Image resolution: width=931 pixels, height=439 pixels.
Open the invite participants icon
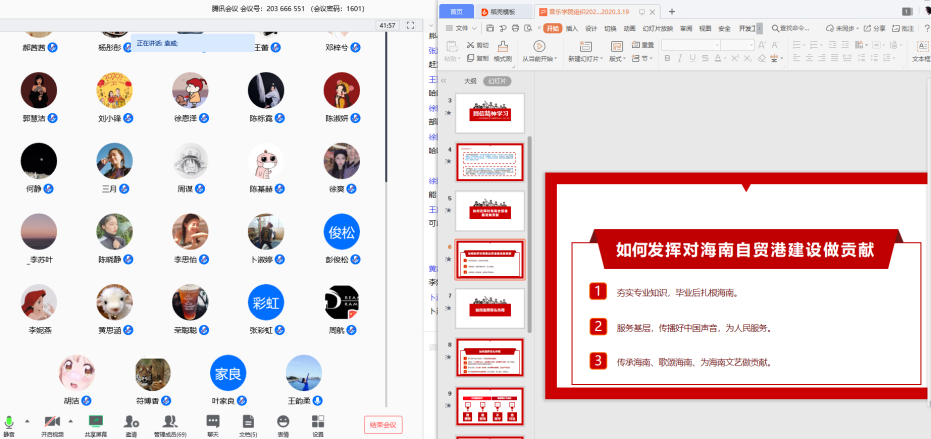click(132, 422)
